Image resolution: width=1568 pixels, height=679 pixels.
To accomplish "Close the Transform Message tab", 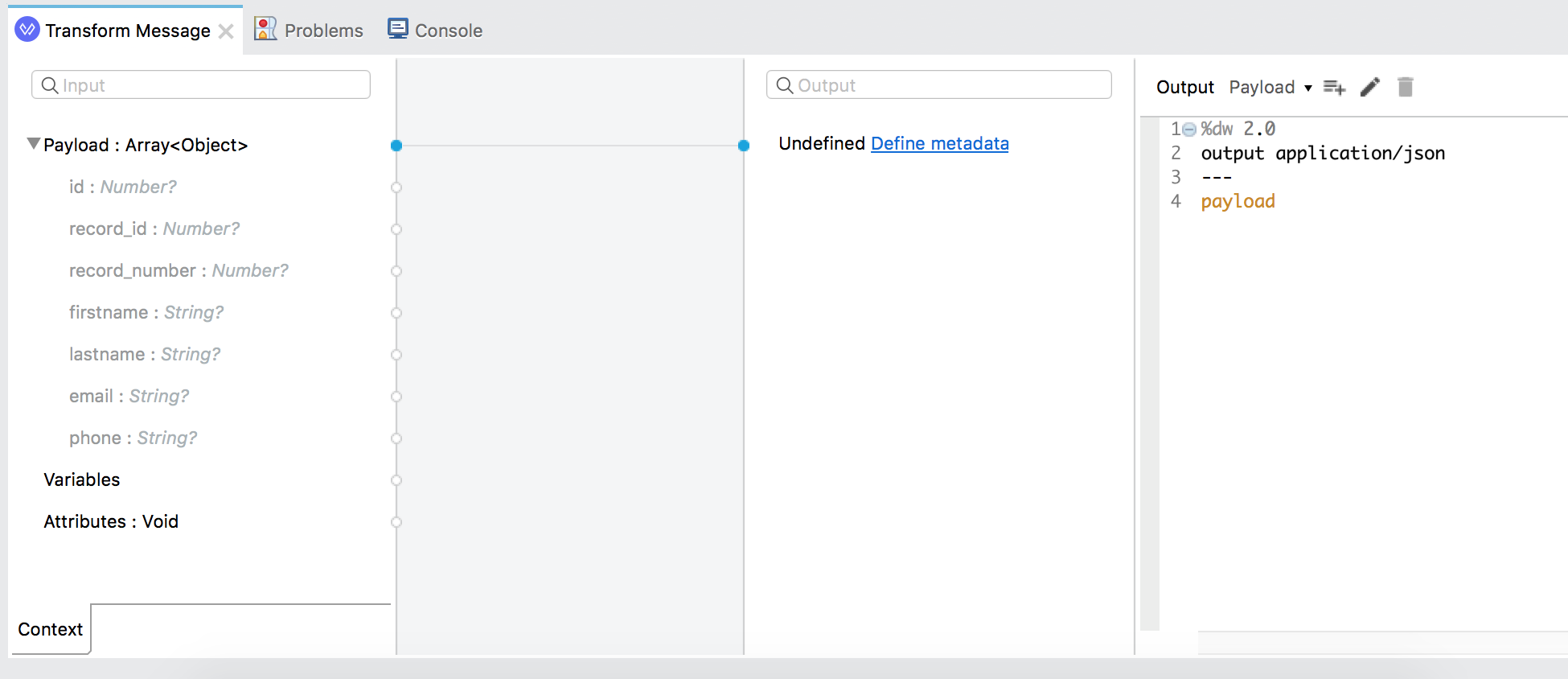I will pos(227,31).
